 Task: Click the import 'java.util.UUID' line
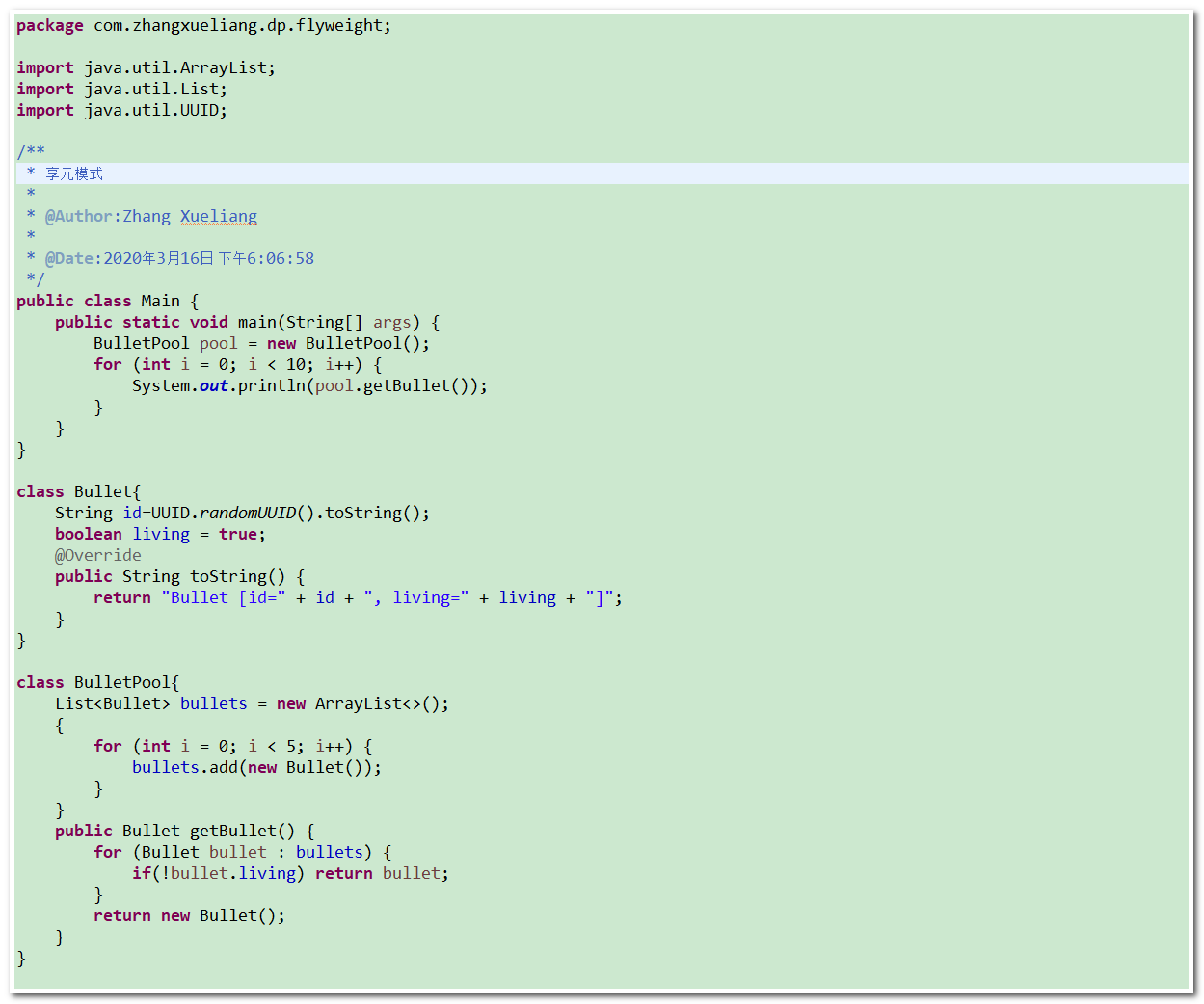pyautogui.click(x=121, y=111)
